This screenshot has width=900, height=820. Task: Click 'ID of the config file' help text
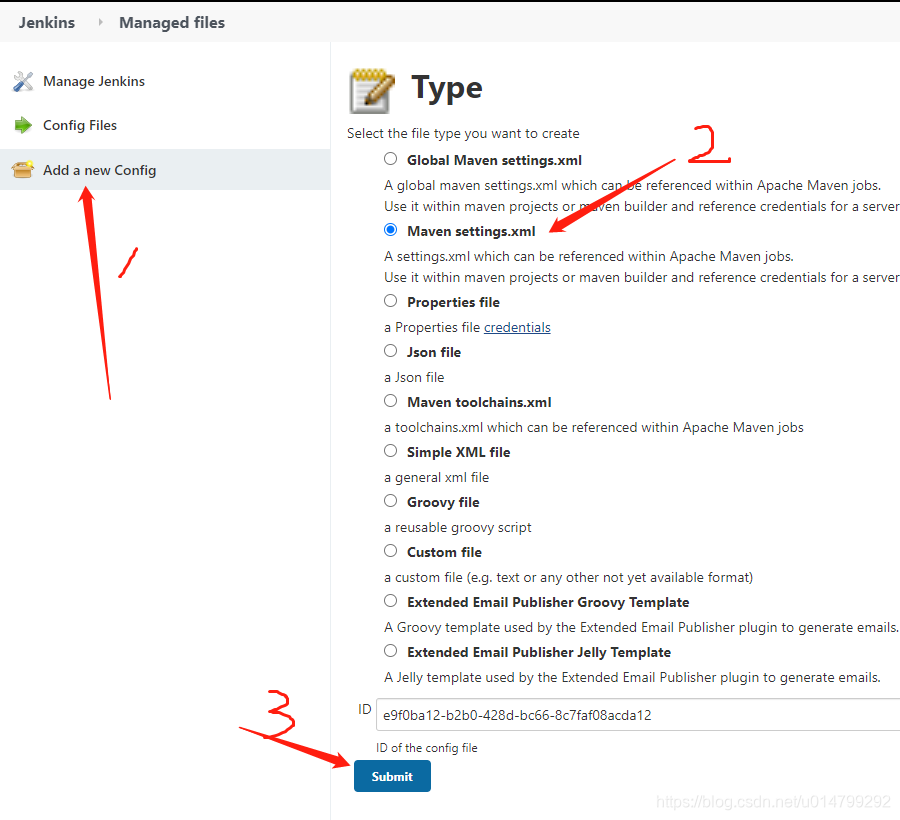coord(426,748)
